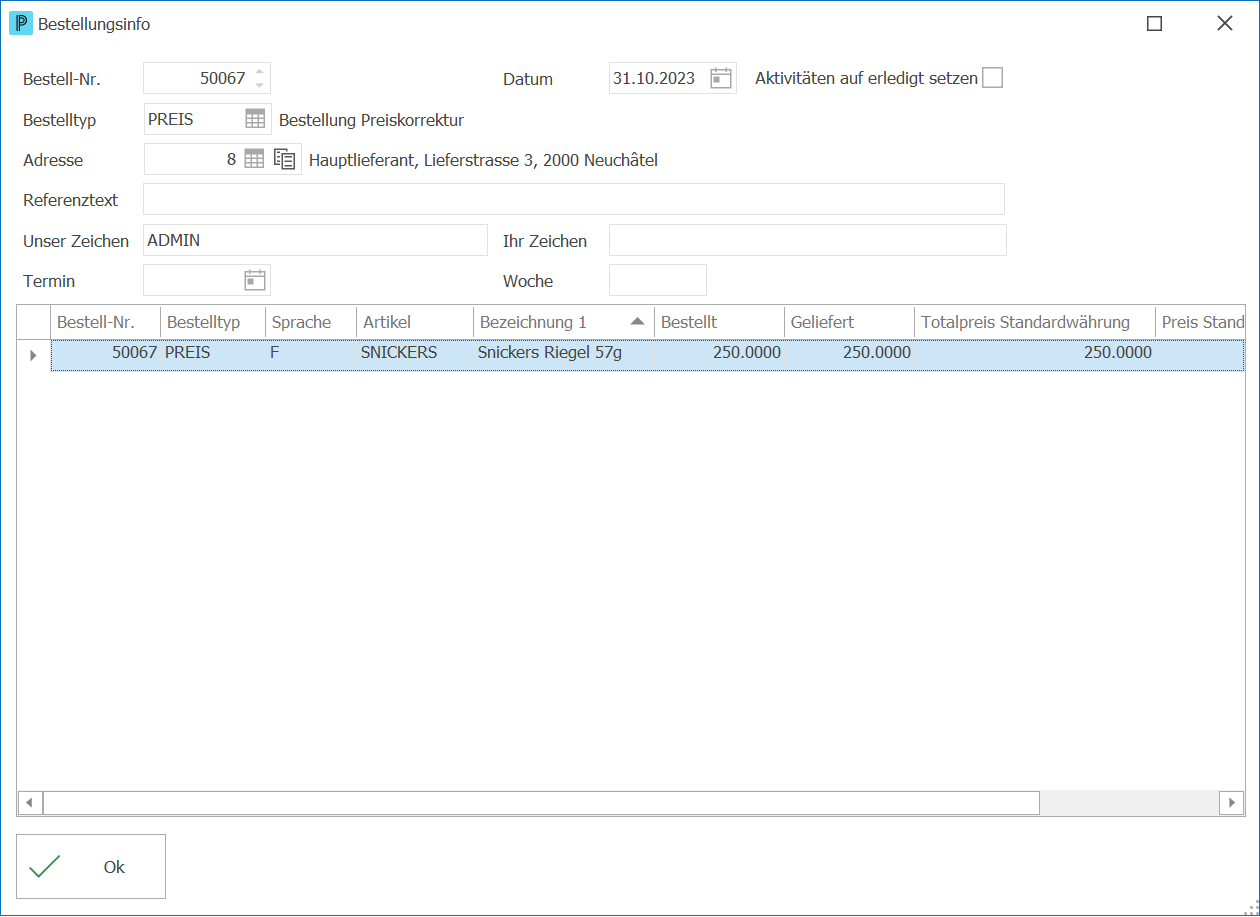The height and width of the screenshot is (917, 1260).
Task: Toggle Aktivitäten auf erledigt setzen checkbox
Action: click(992, 78)
